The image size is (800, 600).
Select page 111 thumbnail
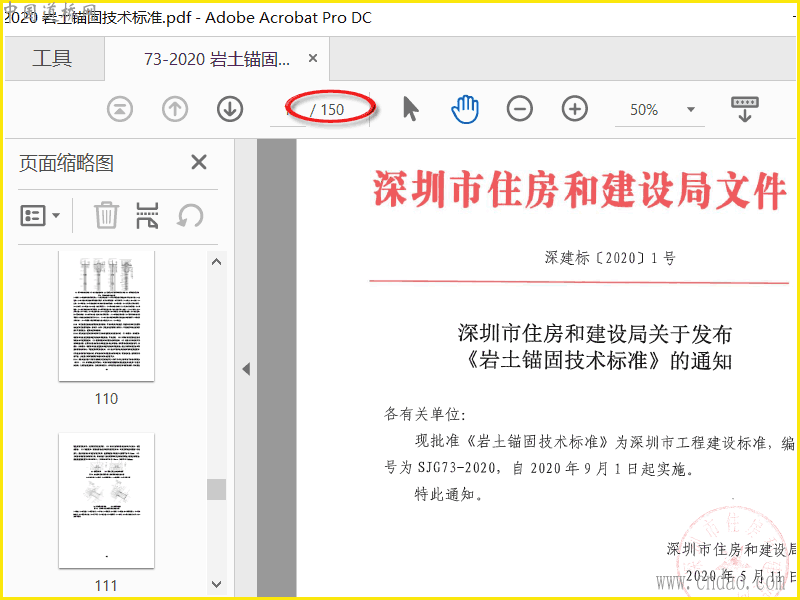pos(106,501)
